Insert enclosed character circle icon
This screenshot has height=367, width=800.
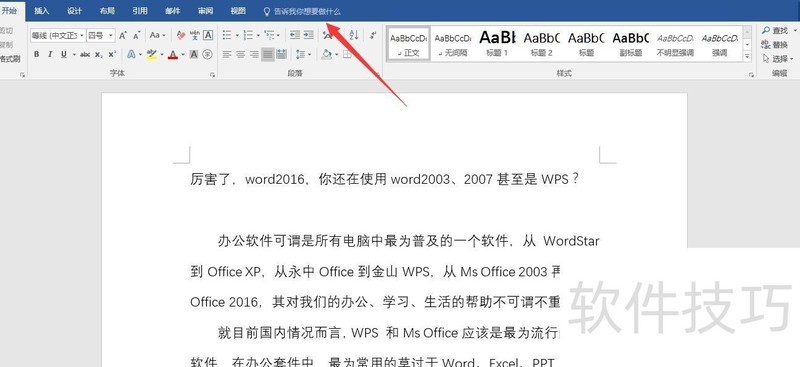tap(207, 54)
